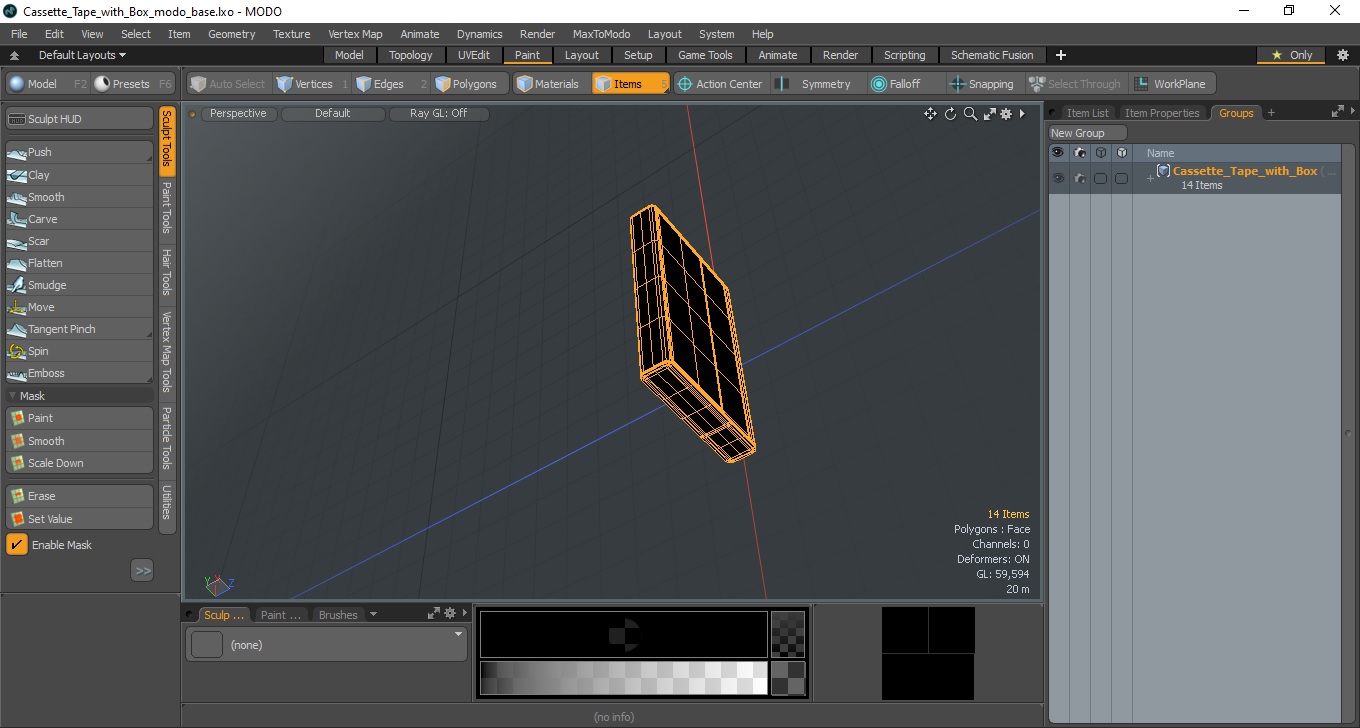The image size is (1360, 728).
Task: Click the grayscale gradient strip
Action: coord(623,678)
